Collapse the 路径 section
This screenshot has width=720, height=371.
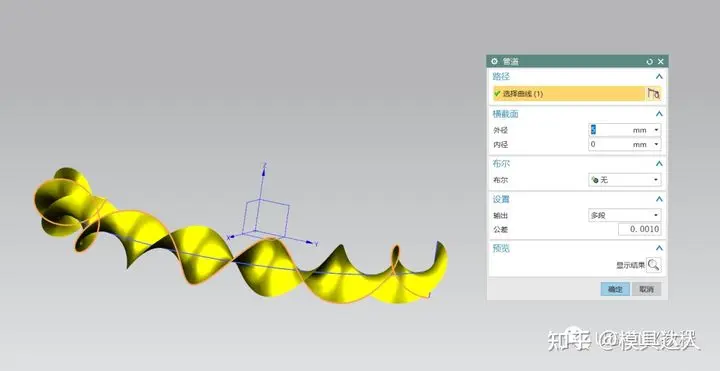(659, 77)
